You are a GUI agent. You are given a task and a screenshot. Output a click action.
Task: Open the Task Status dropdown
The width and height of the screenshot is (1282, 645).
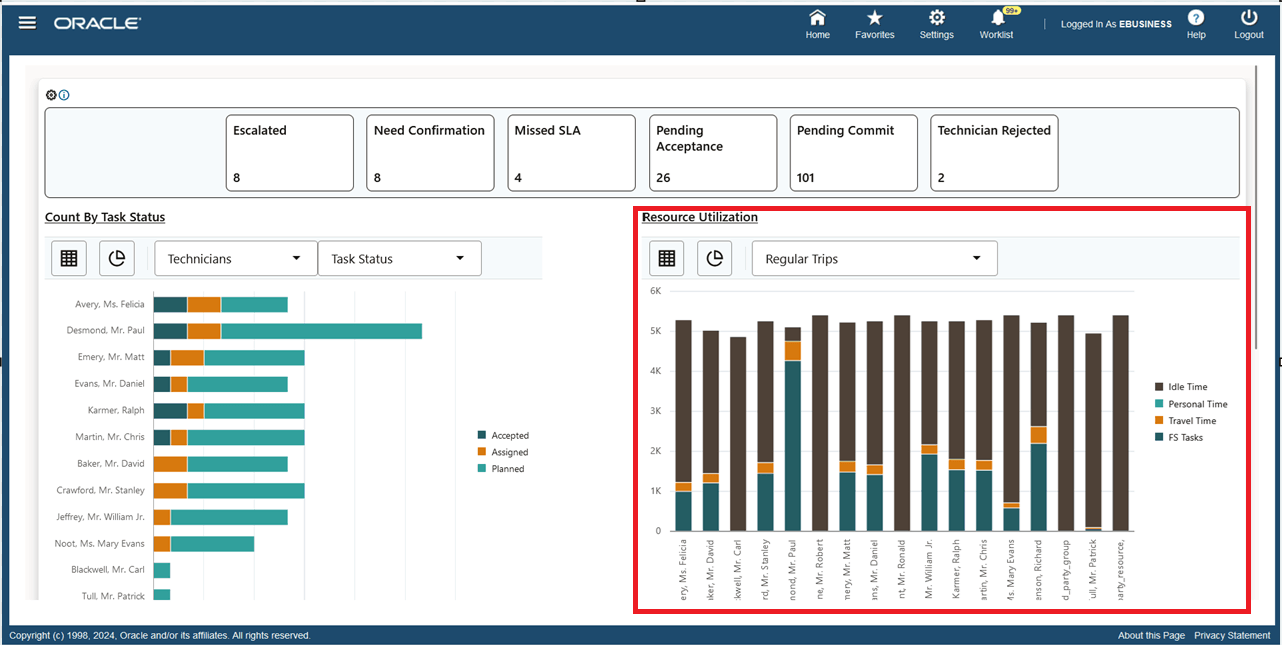(x=399, y=258)
